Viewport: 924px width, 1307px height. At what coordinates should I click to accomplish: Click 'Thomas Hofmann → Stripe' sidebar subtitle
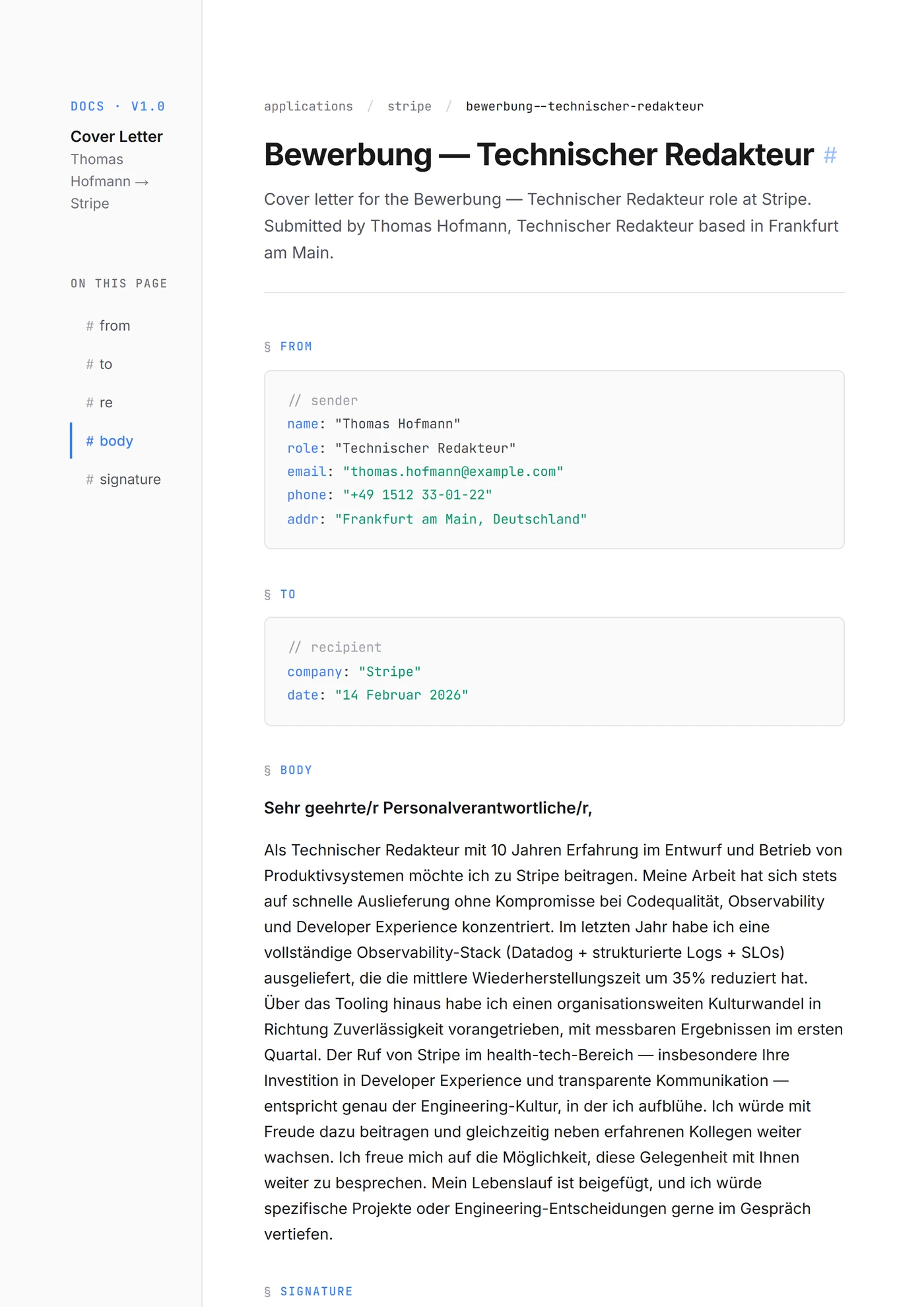(x=110, y=182)
